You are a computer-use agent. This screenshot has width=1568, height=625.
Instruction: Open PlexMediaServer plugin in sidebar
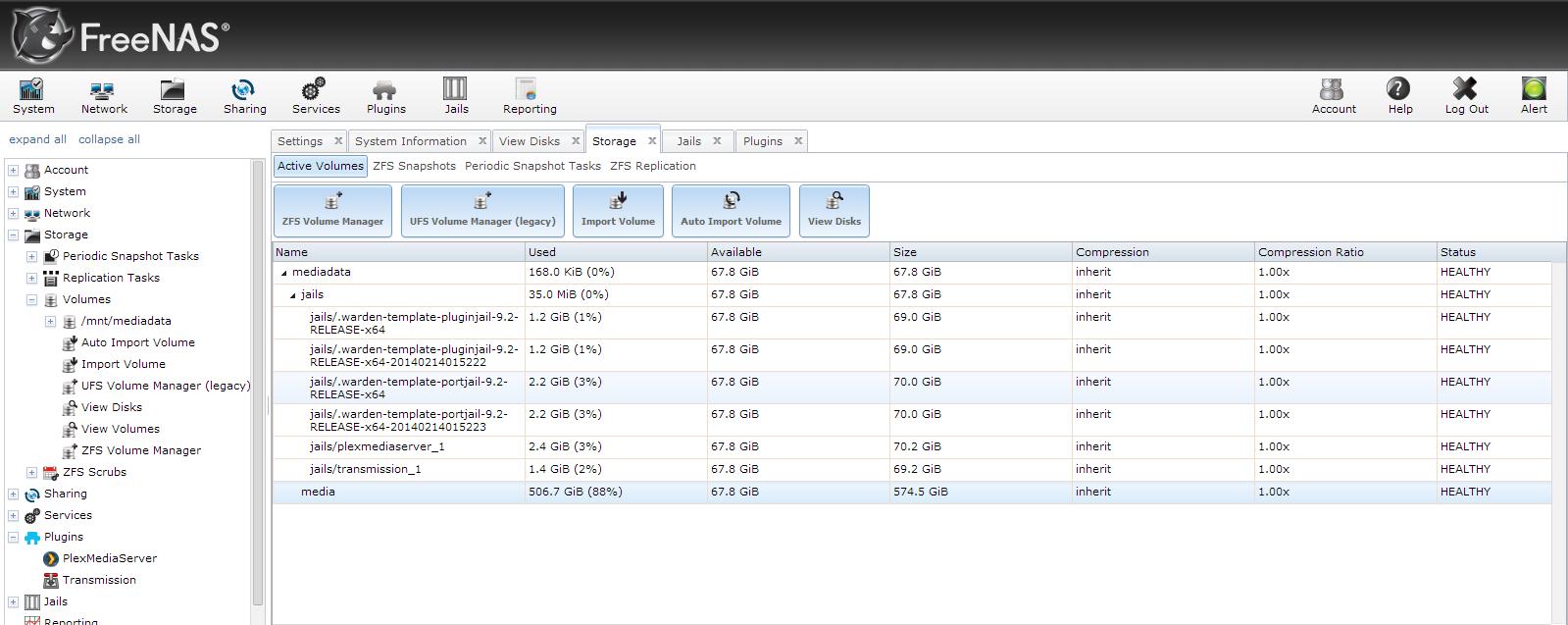109,558
